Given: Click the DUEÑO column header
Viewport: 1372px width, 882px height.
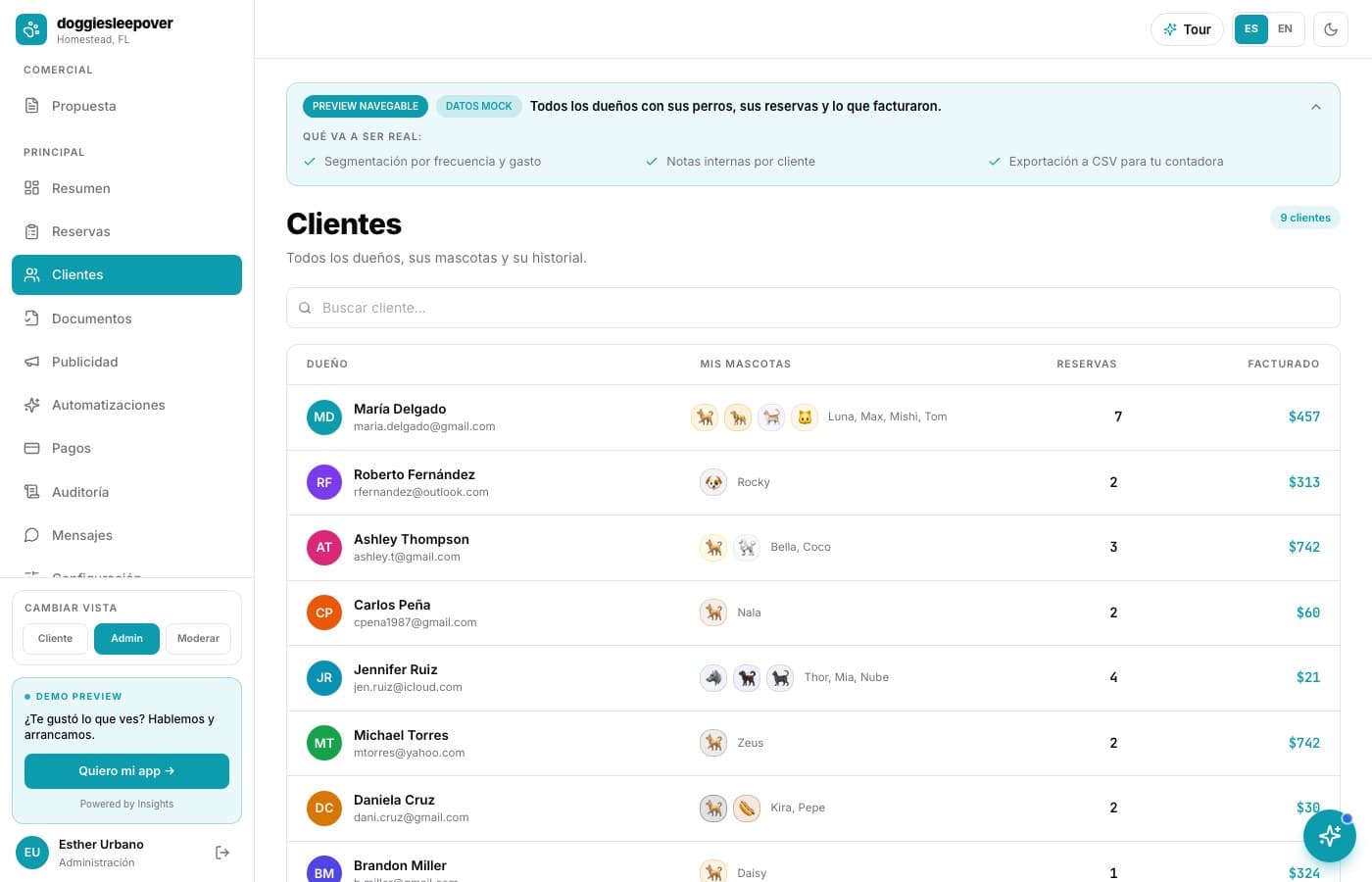Looking at the screenshot, I should point(327,364).
